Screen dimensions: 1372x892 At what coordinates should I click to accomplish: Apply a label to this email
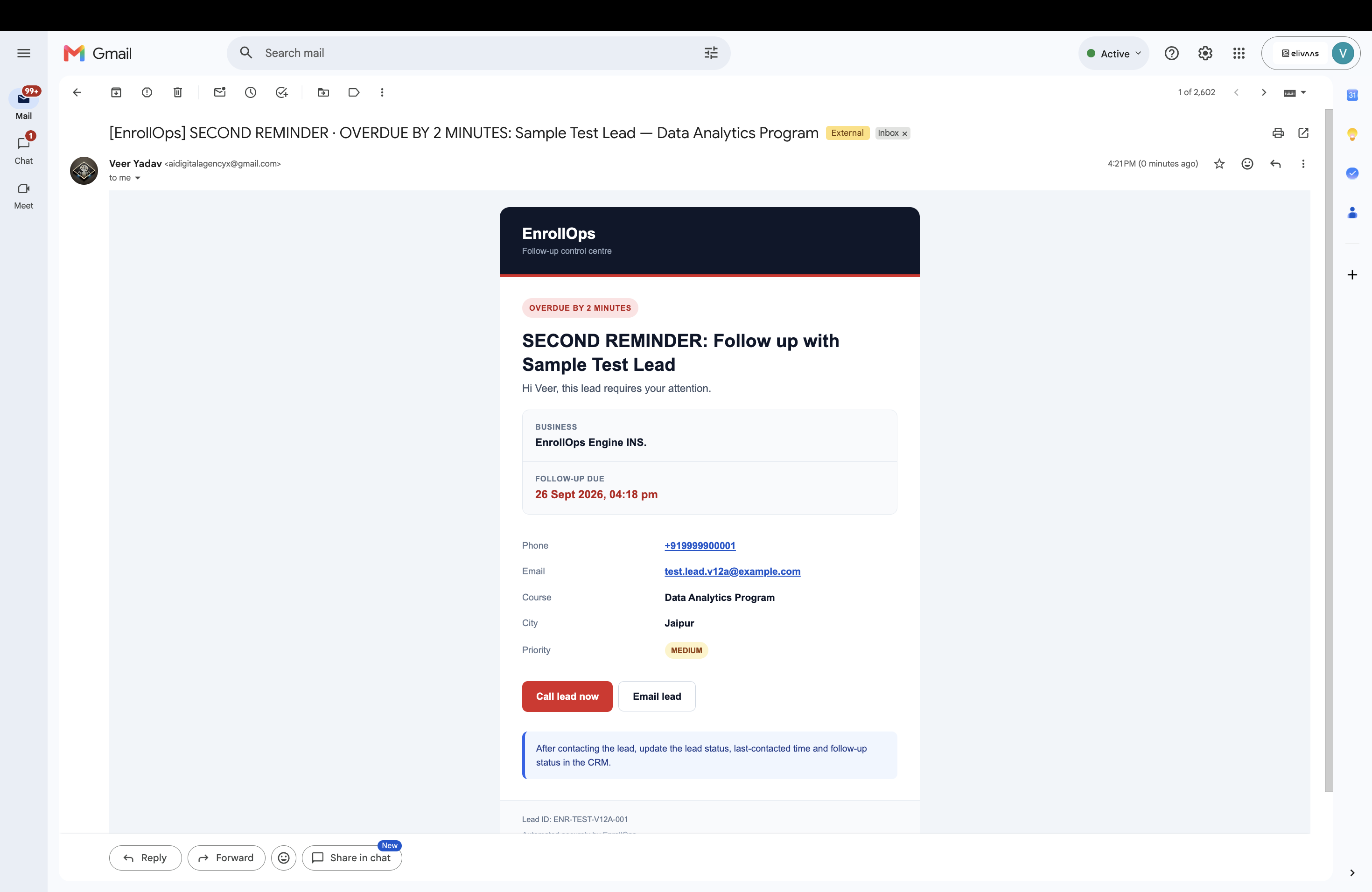pyautogui.click(x=354, y=92)
